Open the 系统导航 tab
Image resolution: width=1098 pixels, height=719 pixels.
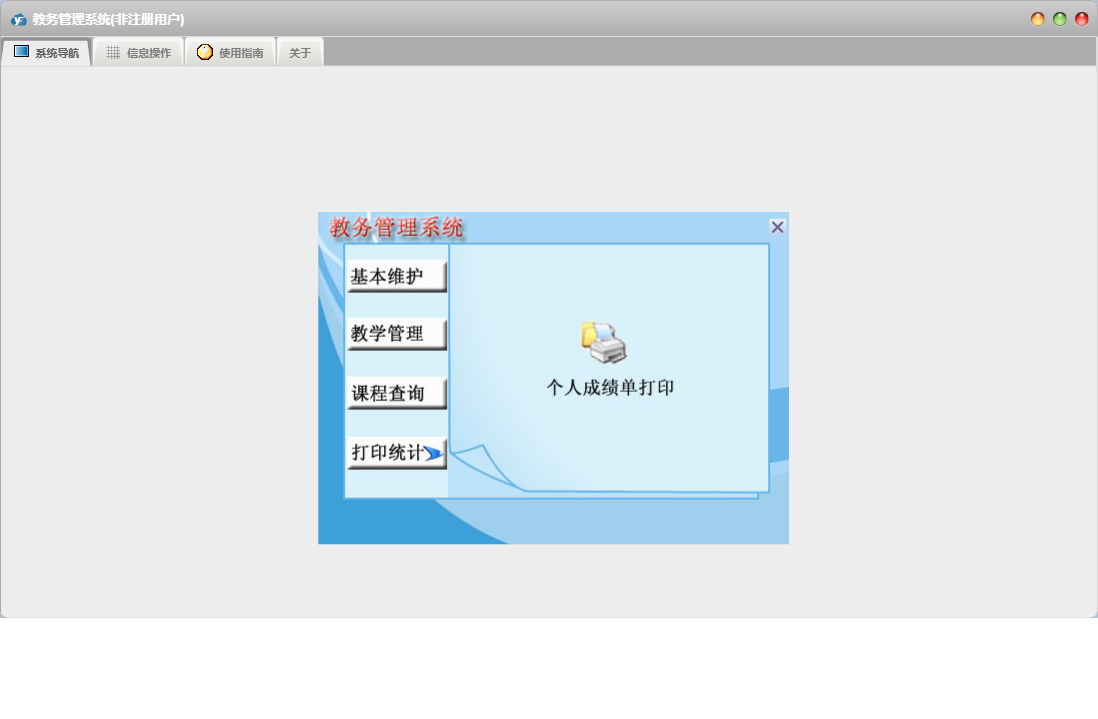pyautogui.click(x=46, y=53)
